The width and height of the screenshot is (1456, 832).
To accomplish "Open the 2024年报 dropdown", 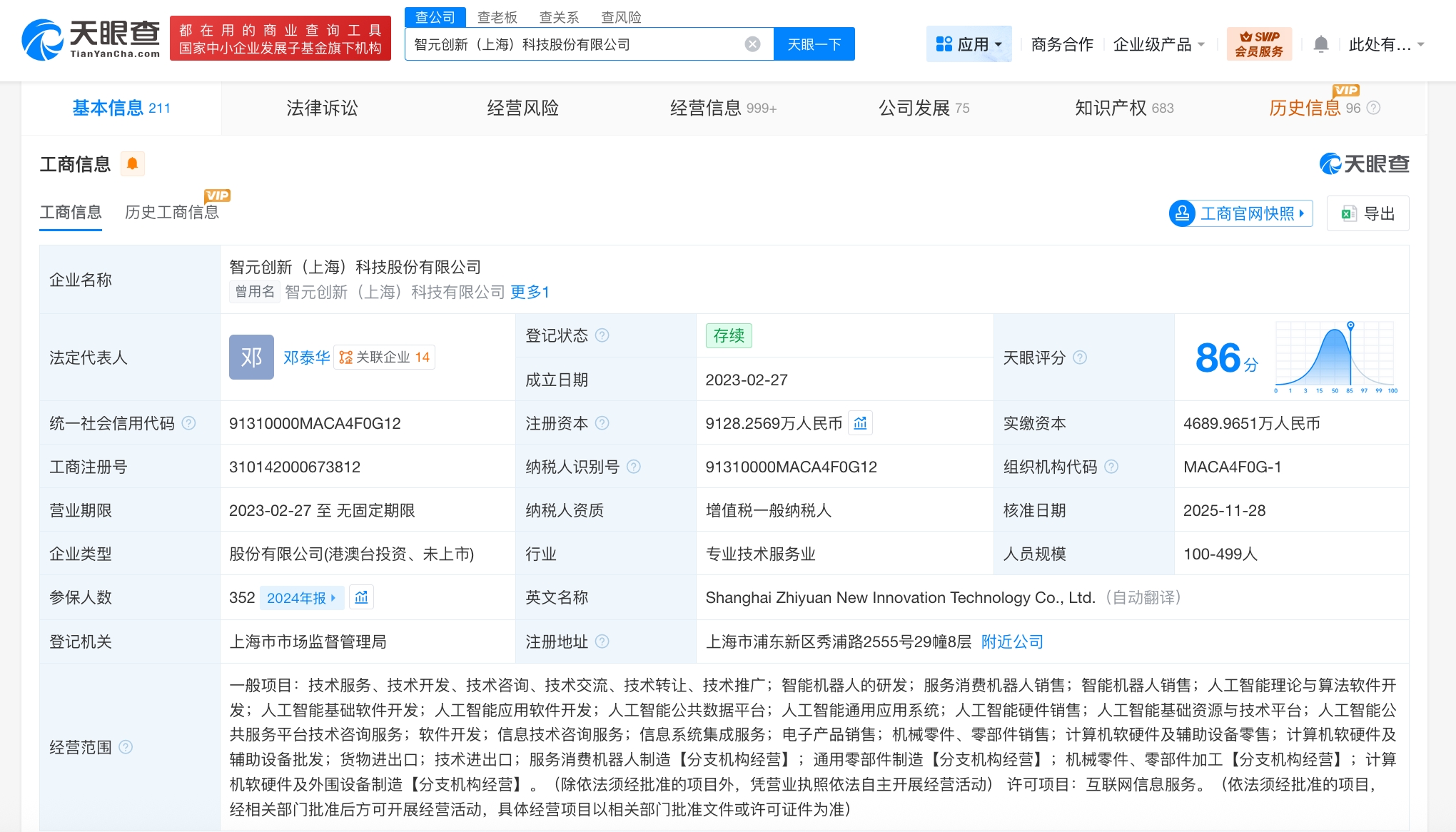I will pyautogui.click(x=302, y=598).
